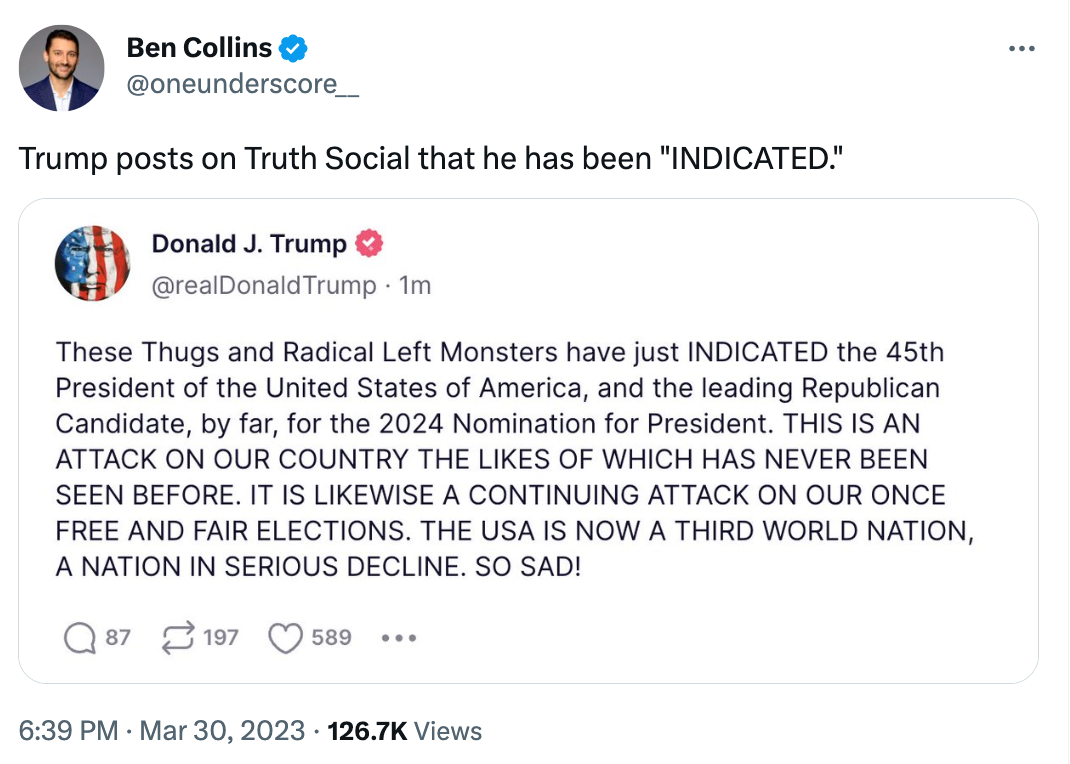The image size is (1070, 764).
Task: View the 126.7K Views count
Action: tap(404, 731)
